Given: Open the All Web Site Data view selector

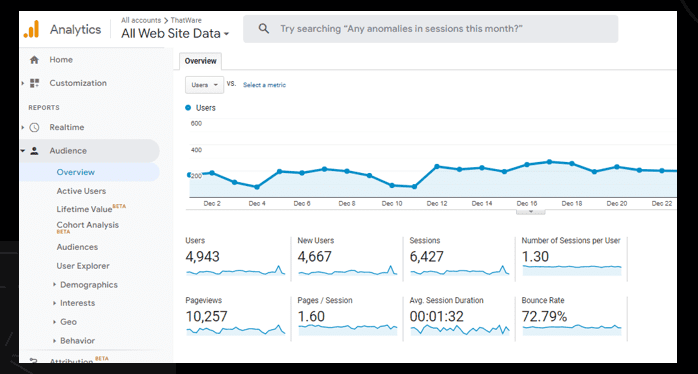Looking at the screenshot, I should [174, 33].
